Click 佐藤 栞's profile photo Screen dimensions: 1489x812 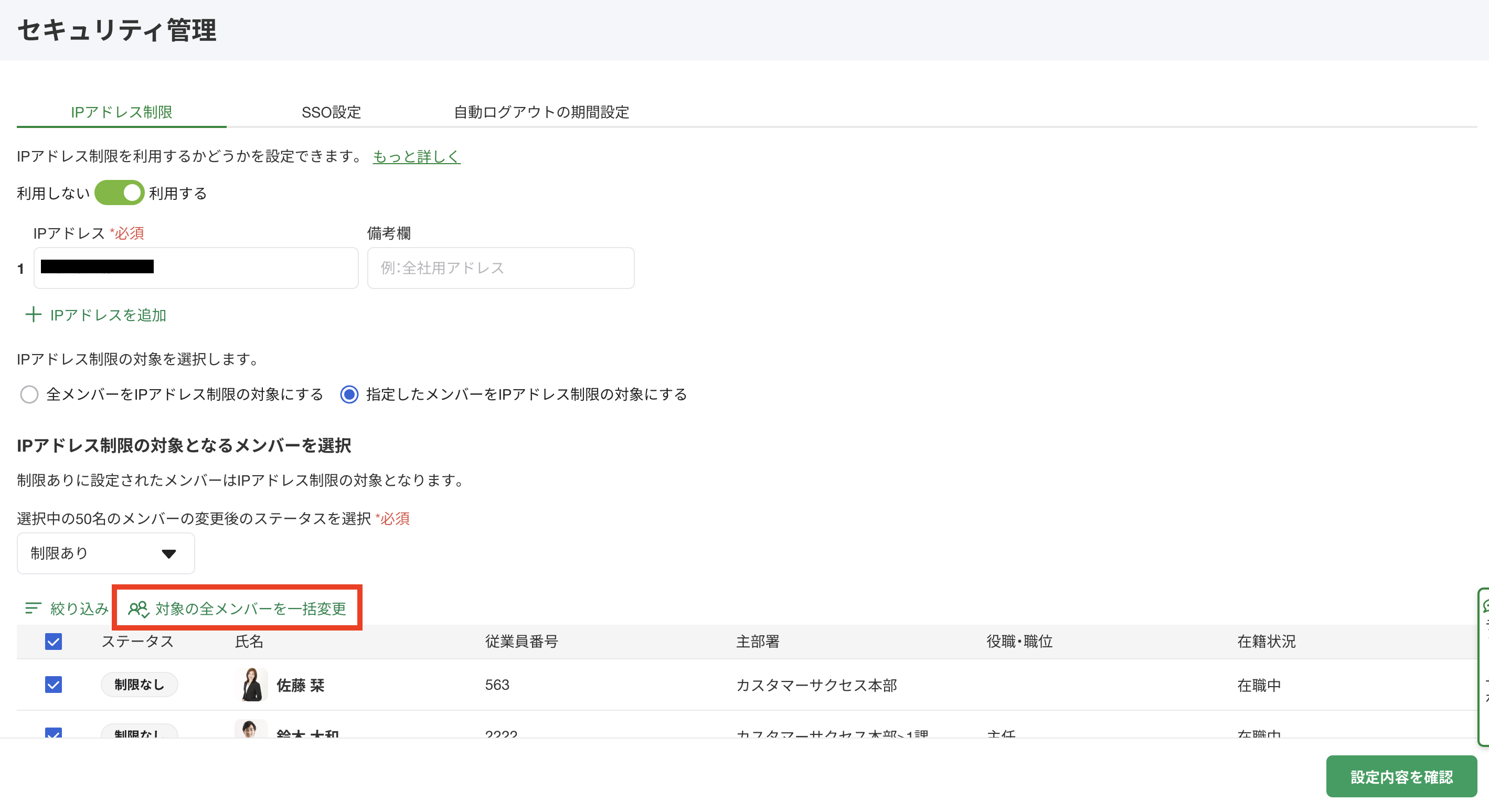point(251,685)
